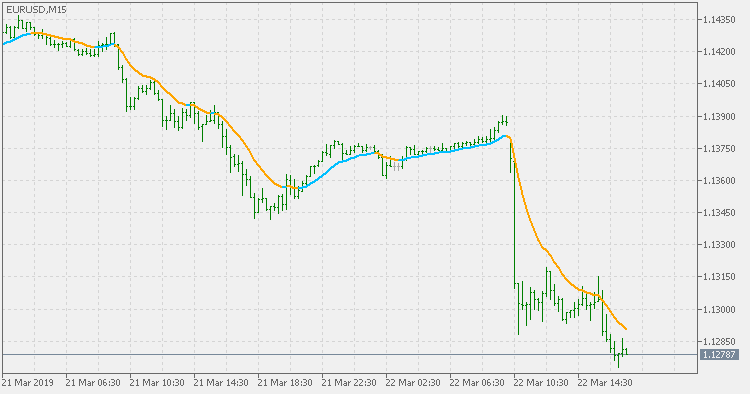Select the 1.13000 price axis label
Viewport: 750px width, 394px height.
tap(719, 309)
